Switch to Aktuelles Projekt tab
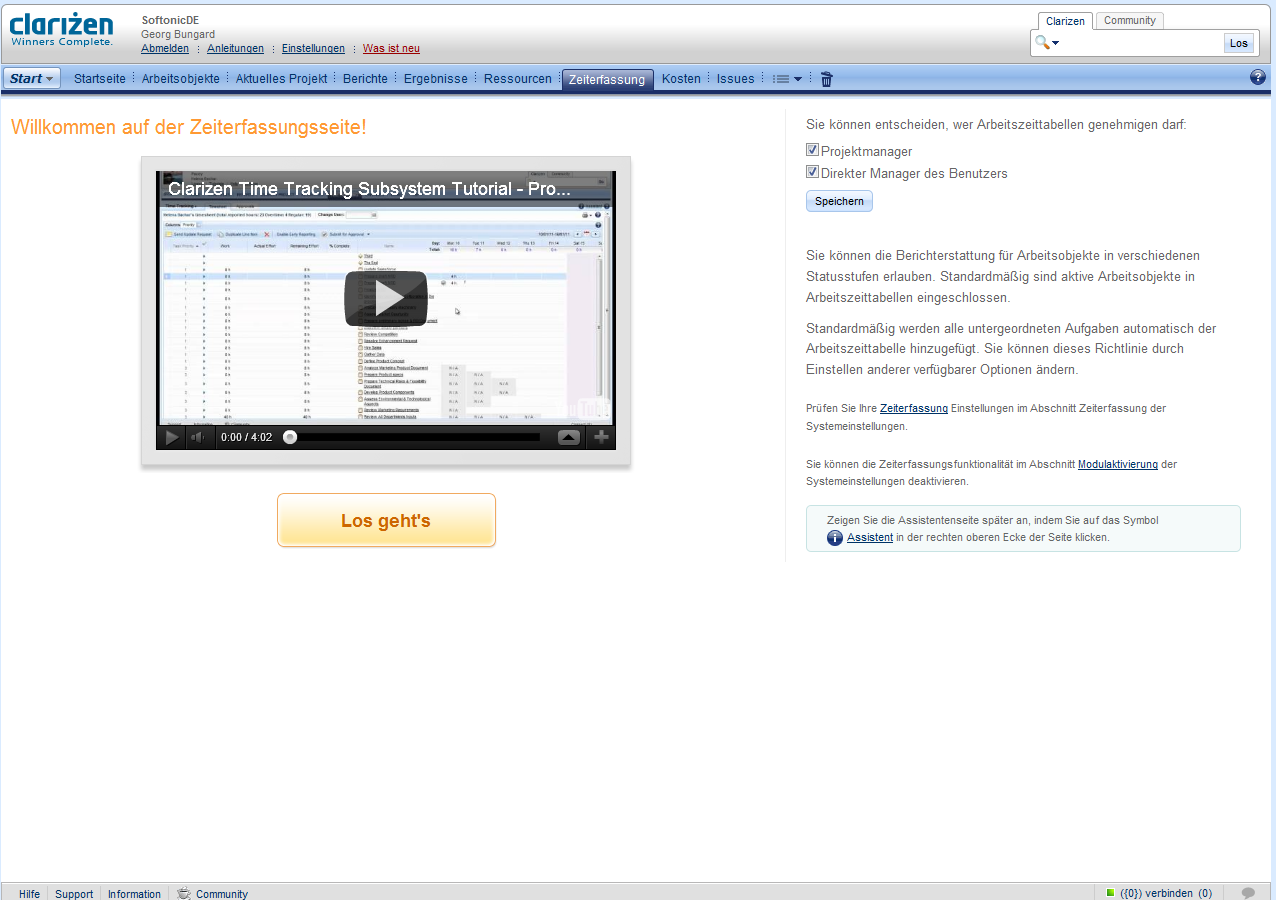The height and width of the screenshot is (900, 1276). pyautogui.click(x=281, y=78)
